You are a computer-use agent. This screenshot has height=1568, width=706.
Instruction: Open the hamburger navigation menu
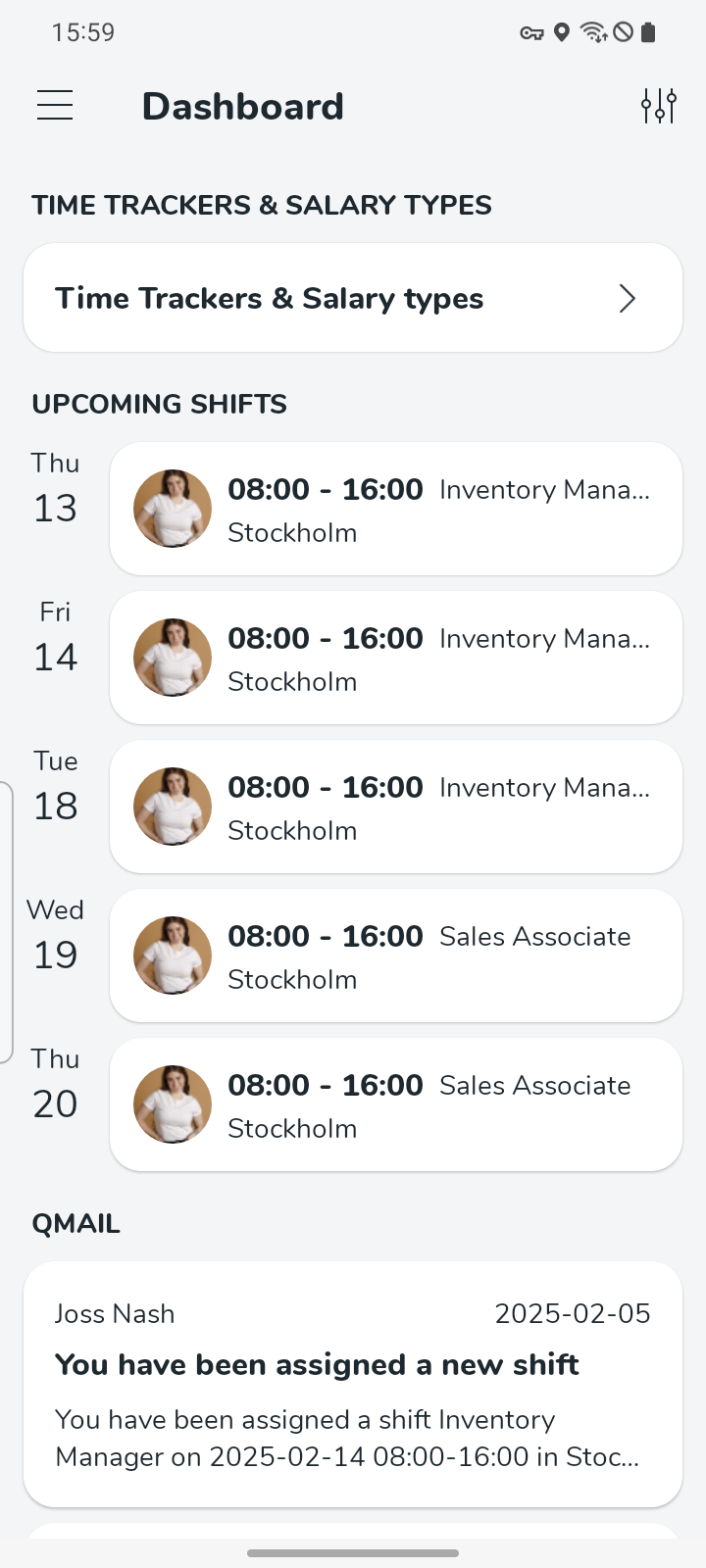(55, 105)
